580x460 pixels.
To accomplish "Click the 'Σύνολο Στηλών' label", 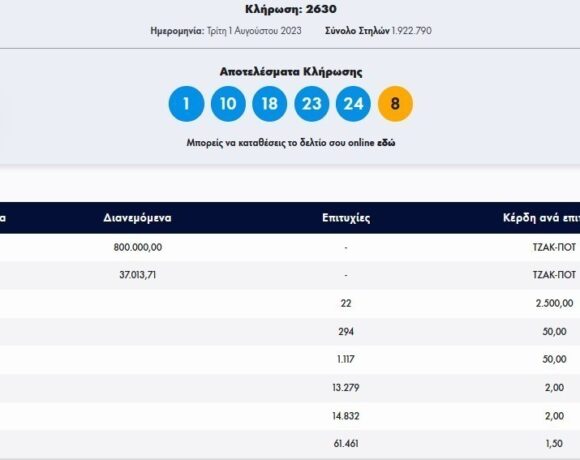I will point(357,31).
